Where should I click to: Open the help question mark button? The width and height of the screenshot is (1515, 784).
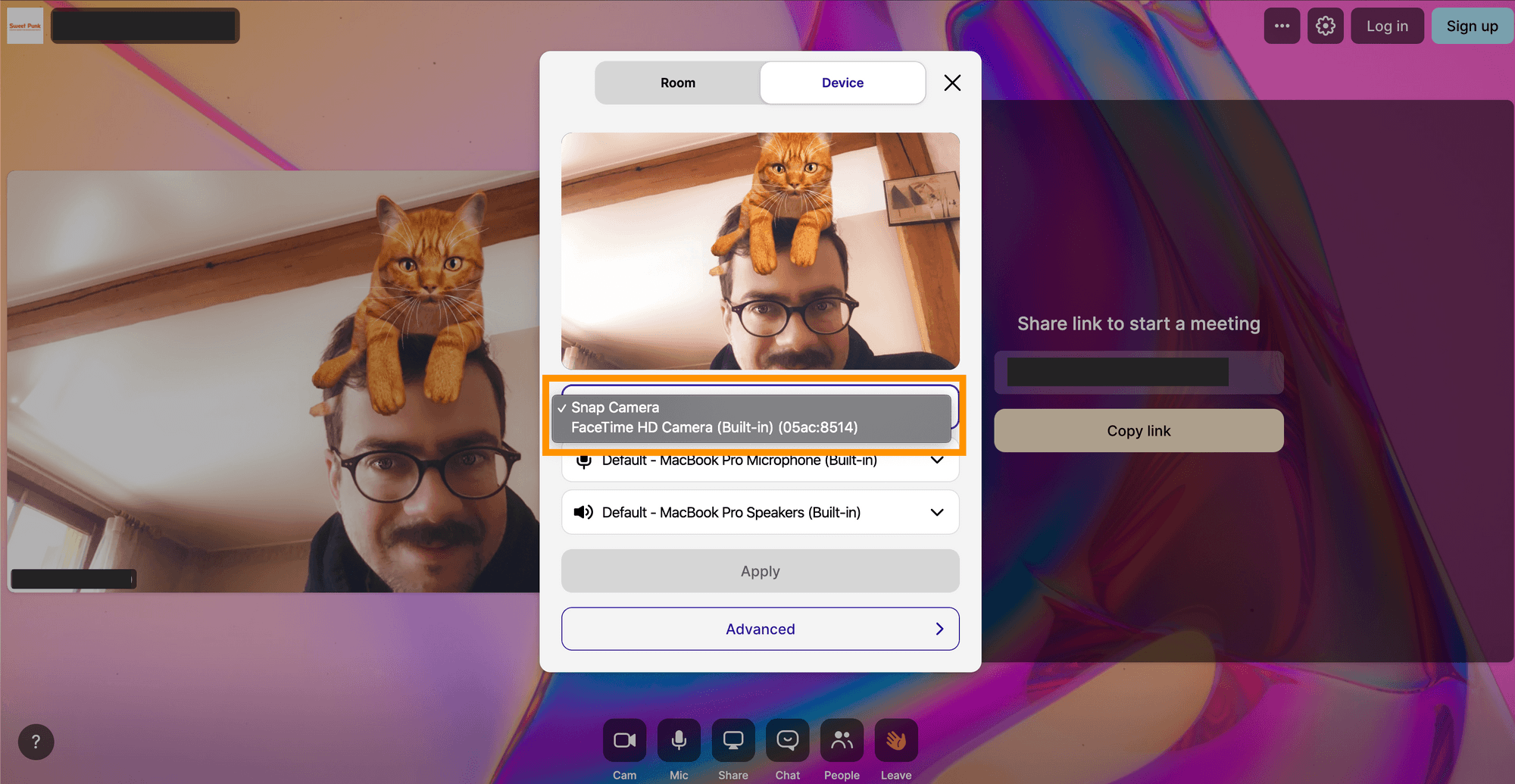[36, 742]
